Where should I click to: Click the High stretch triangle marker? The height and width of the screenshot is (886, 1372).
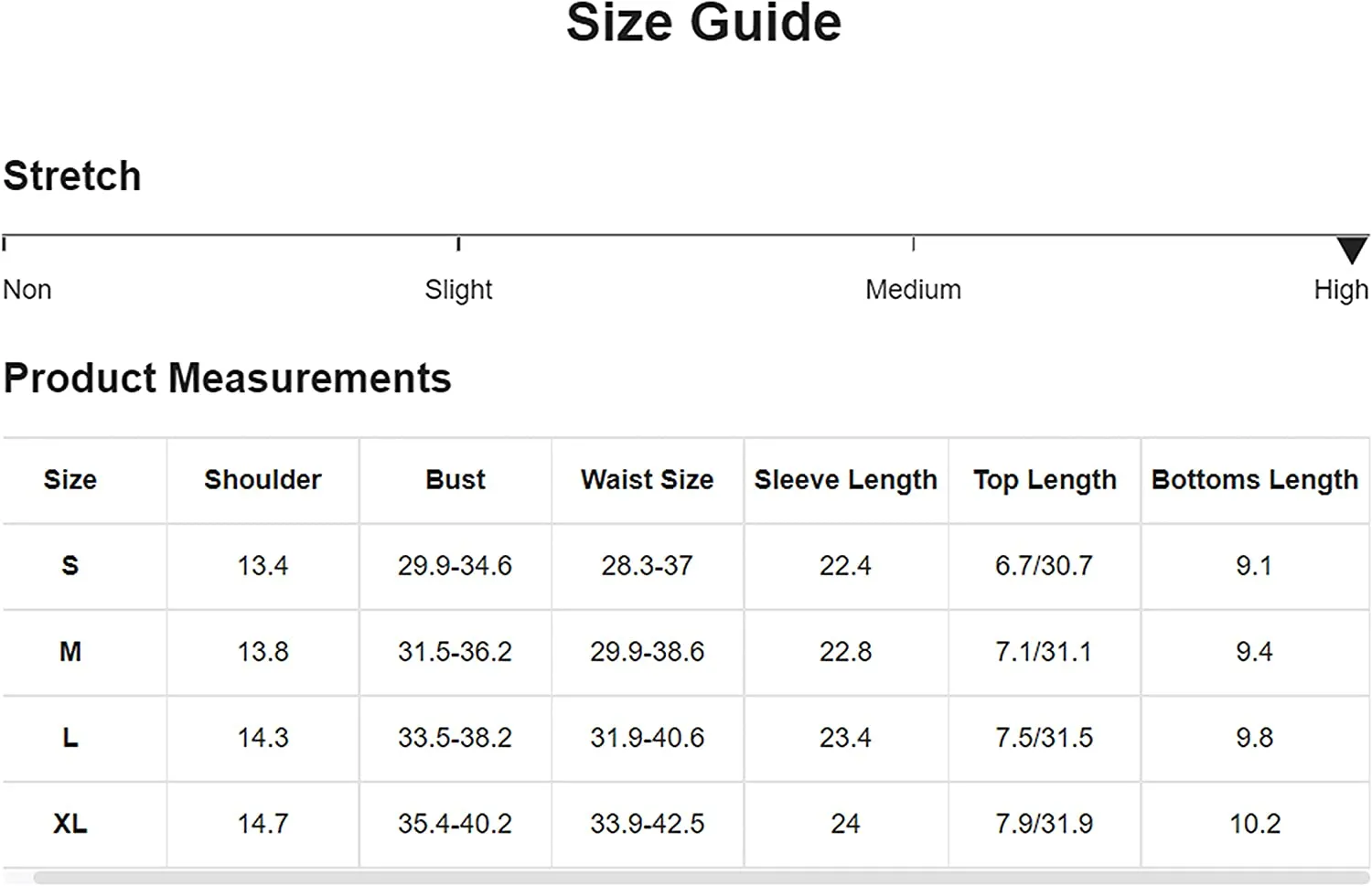coord(1352,250)
